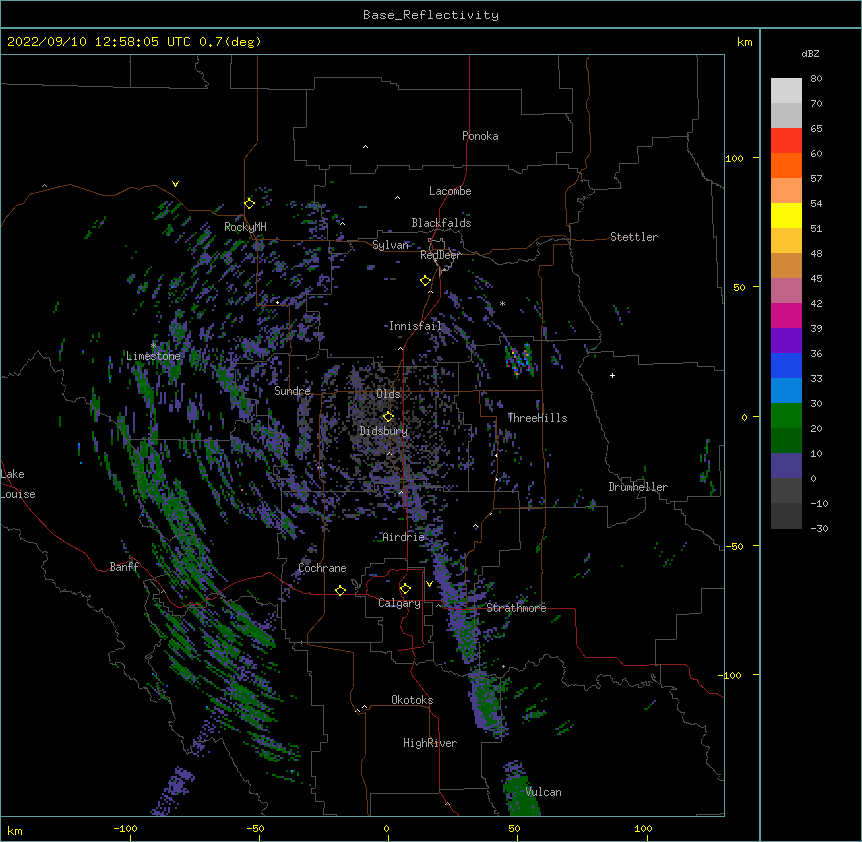This screenshot has height=842, width=862.
Task: Click the dBZ legend heading
Action: [810, 53]
